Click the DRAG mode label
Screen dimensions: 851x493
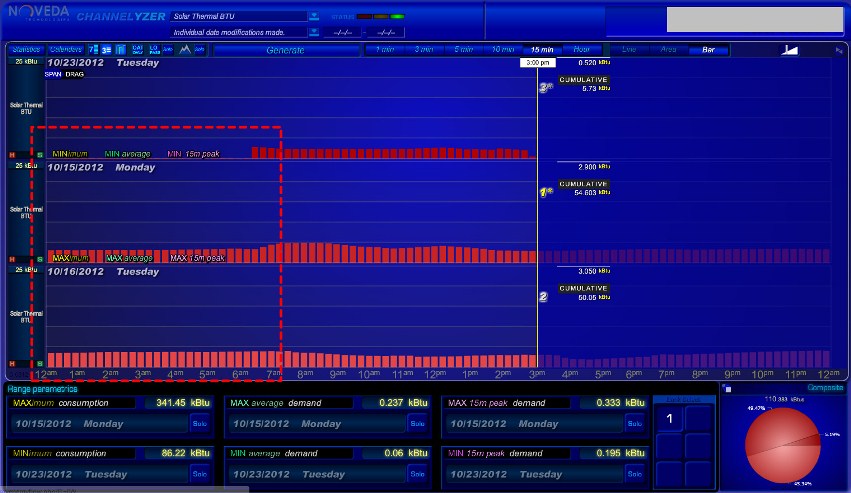(x=74, y=74)
